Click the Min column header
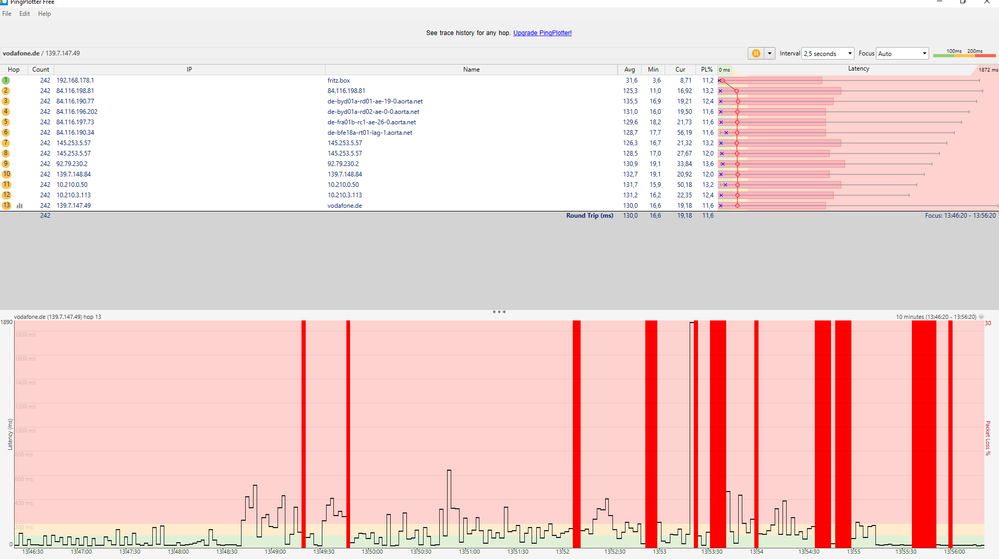This screenshot has height=559, width=999. tap(653, 69)
